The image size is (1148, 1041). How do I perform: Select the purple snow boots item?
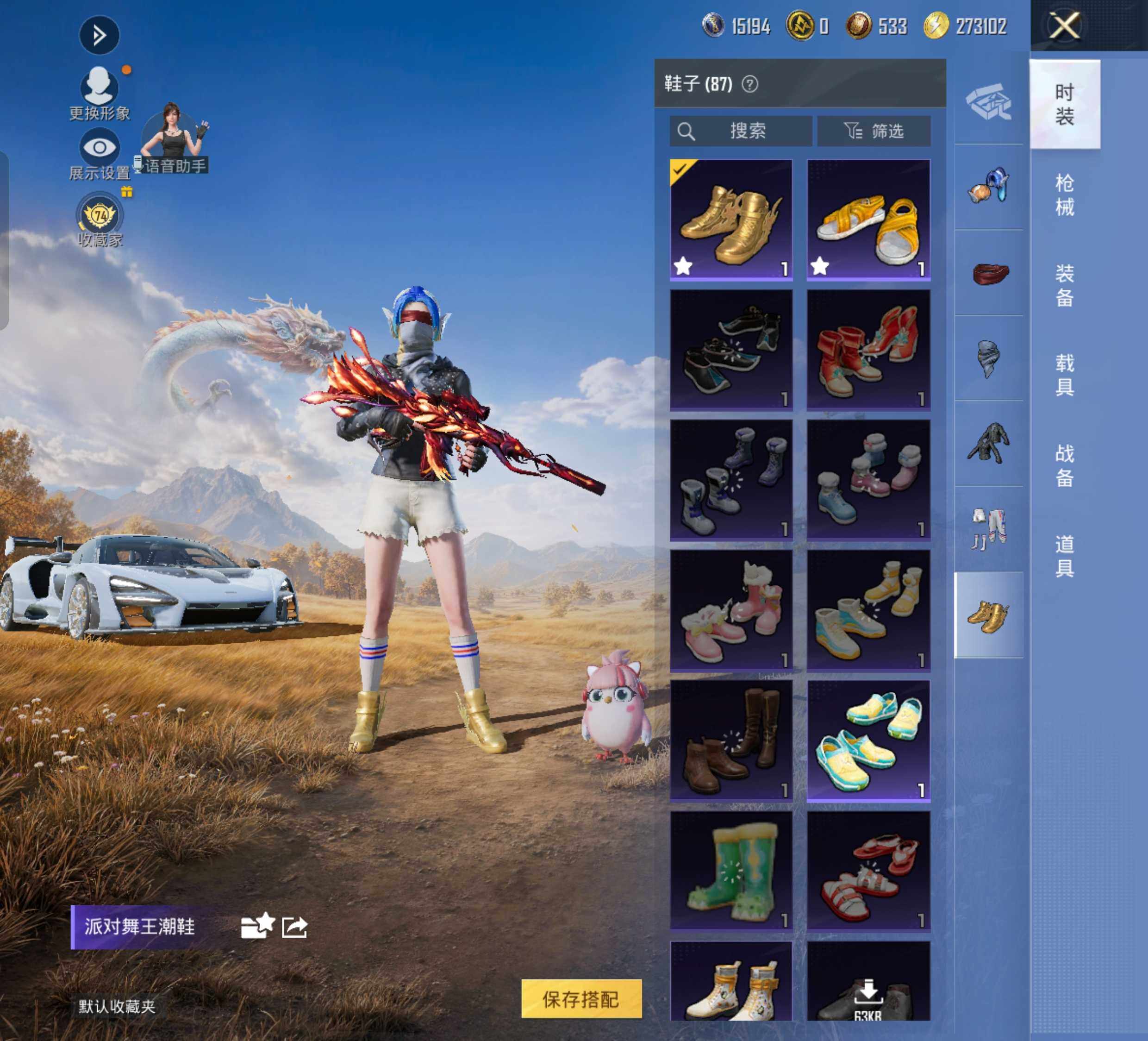coord(731,480)
